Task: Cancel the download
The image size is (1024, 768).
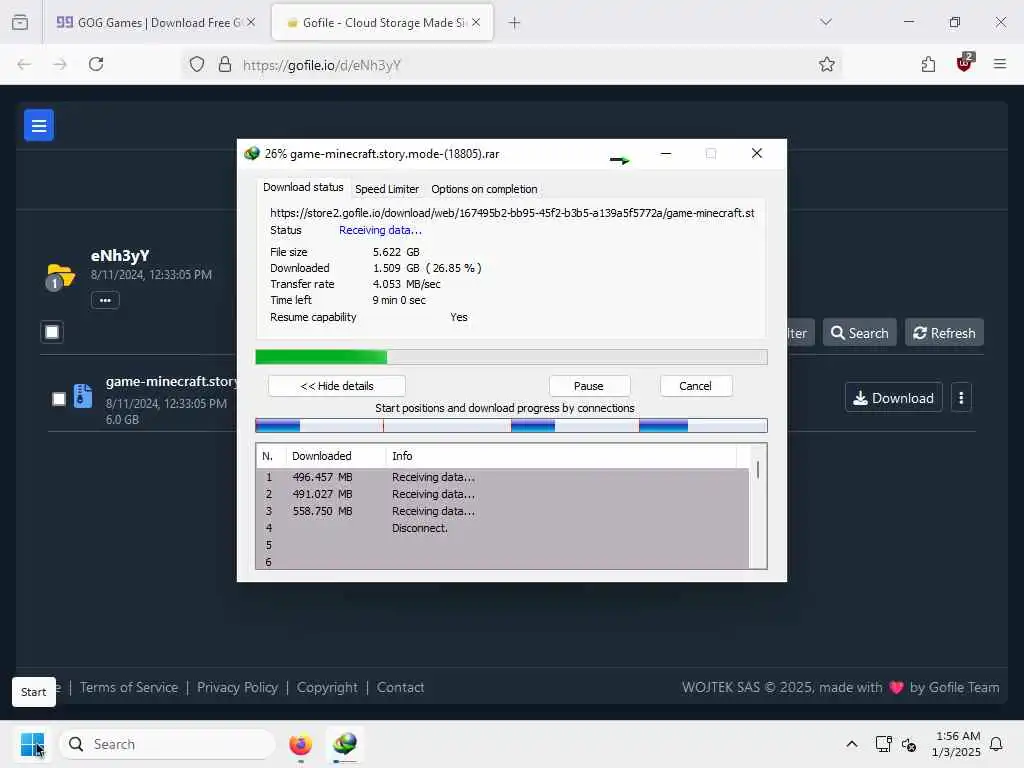Action: coord(695,386)
